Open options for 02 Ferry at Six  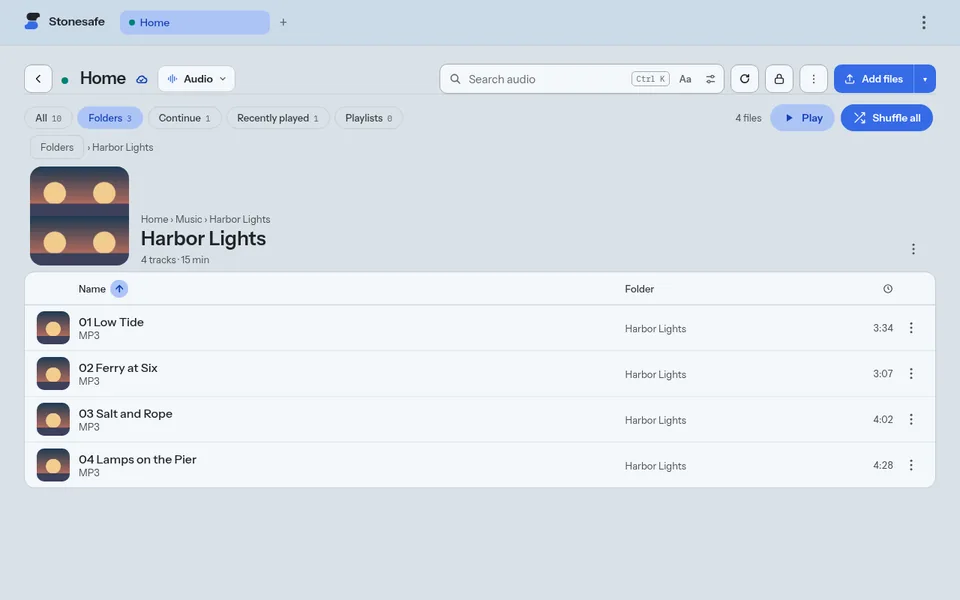click(x=911, y=374)
